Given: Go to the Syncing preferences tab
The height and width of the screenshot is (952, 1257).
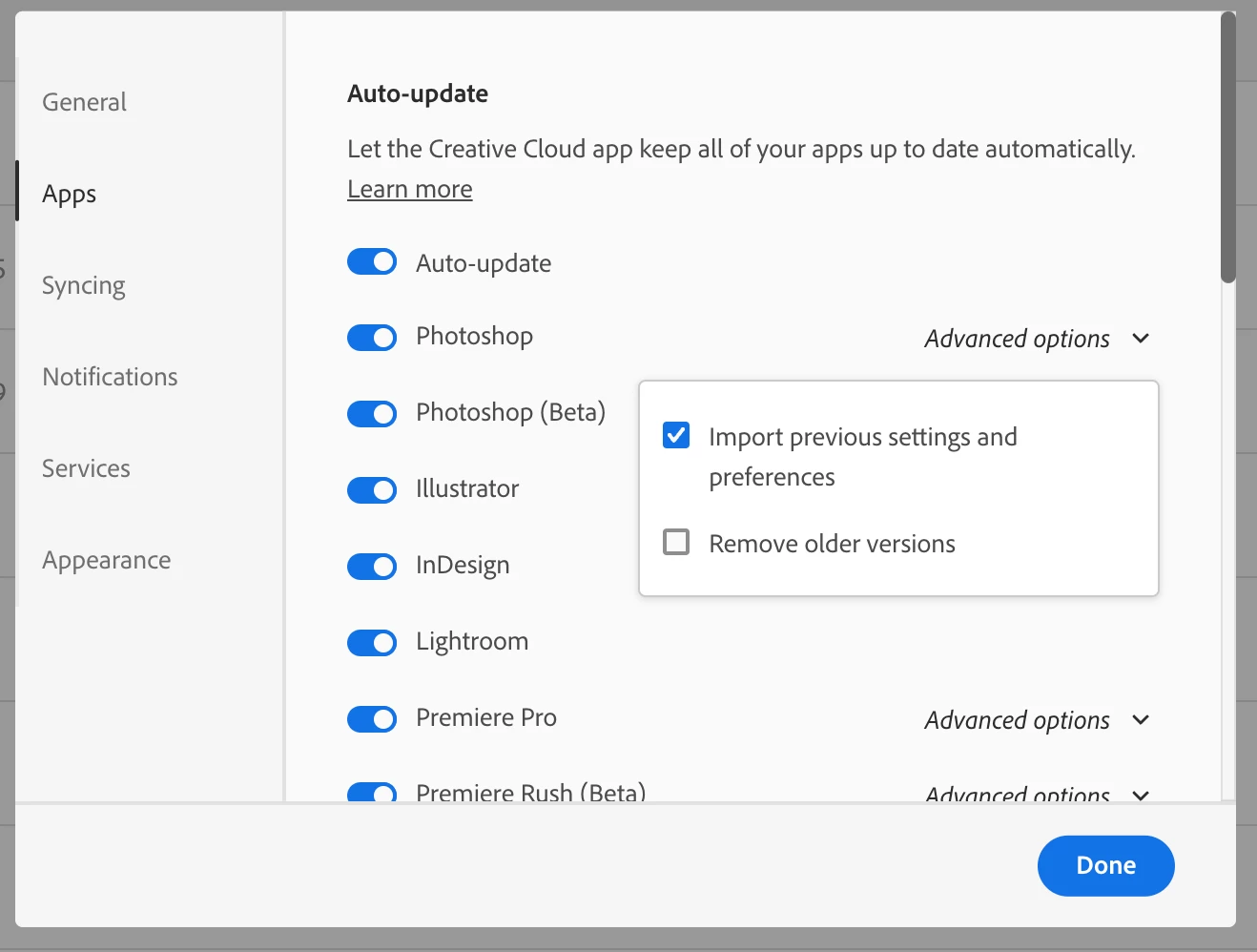Looking at the screenshot, I should [84, 285].
